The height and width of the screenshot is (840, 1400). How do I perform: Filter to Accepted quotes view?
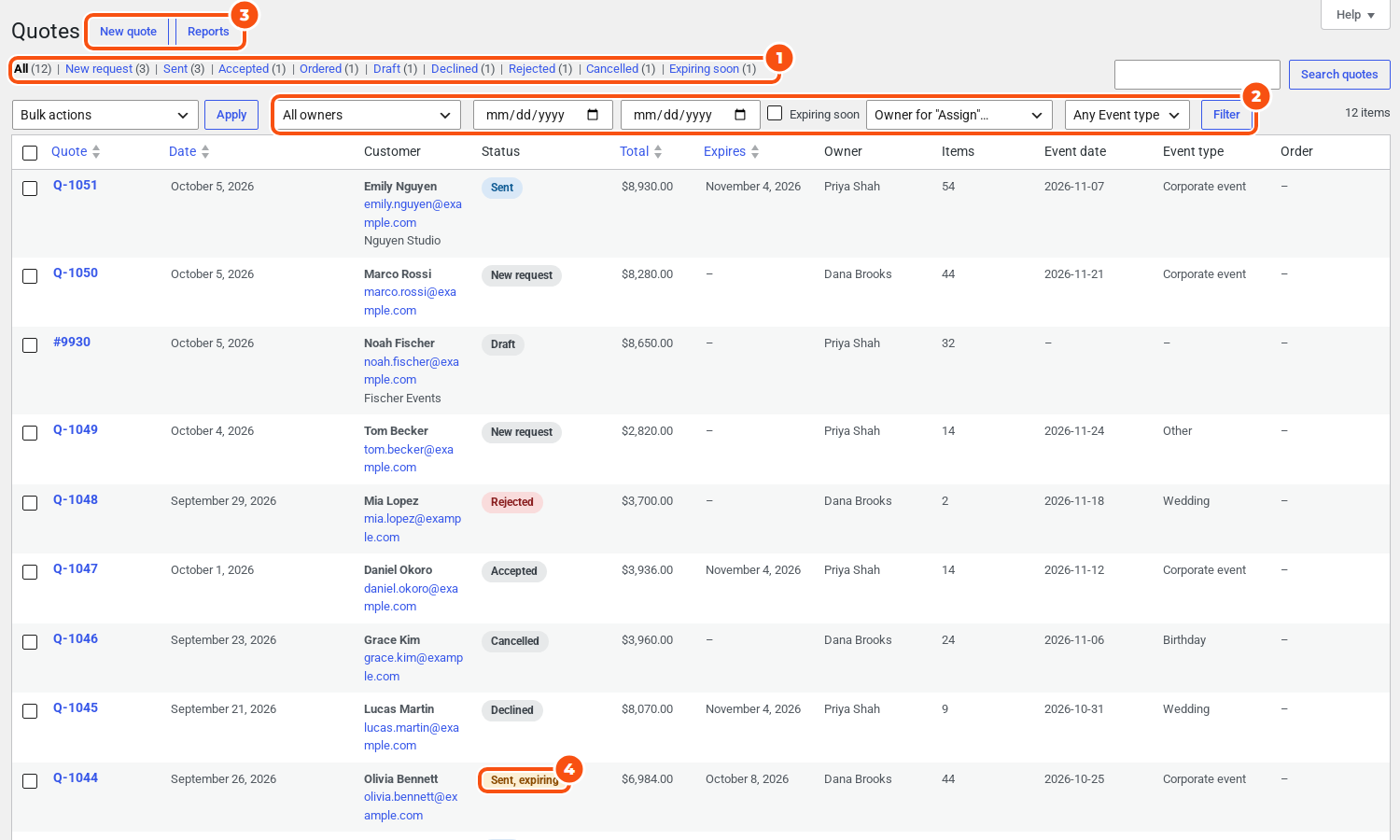[x=244, y=69]
